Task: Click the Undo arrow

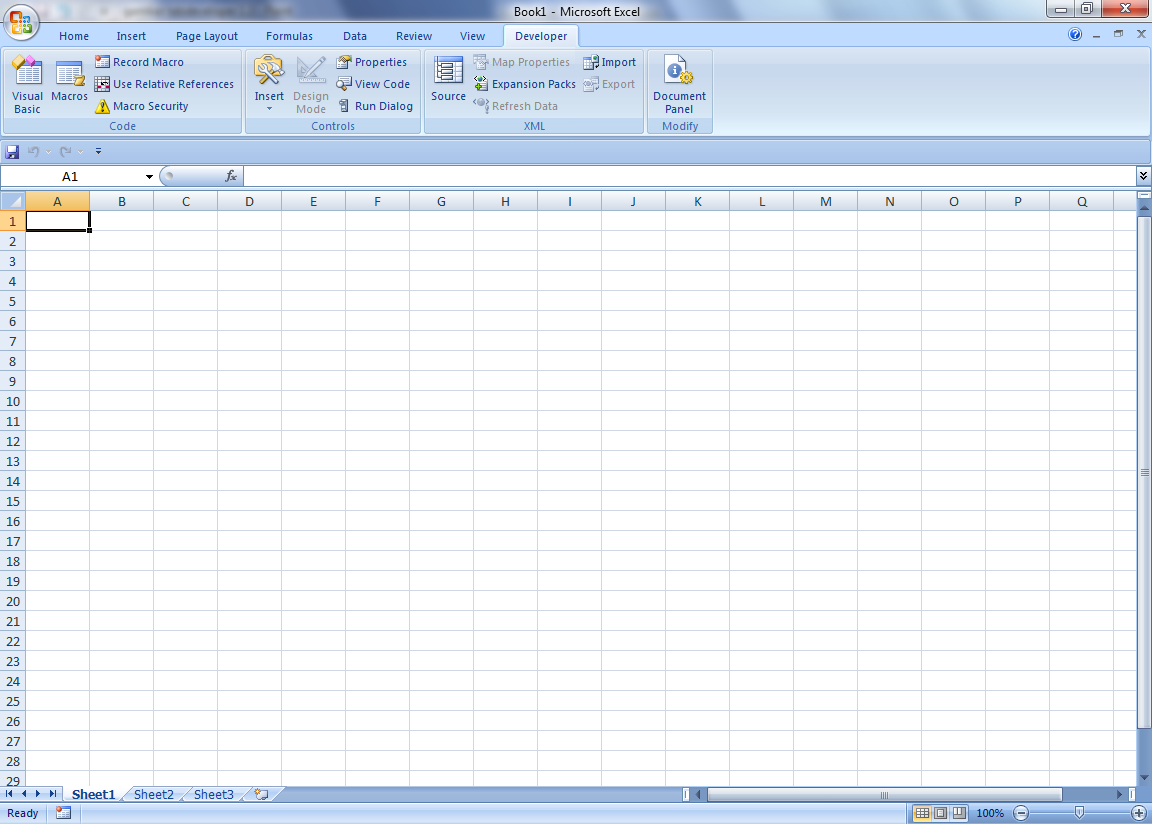Action: click(x=33, y=151)
